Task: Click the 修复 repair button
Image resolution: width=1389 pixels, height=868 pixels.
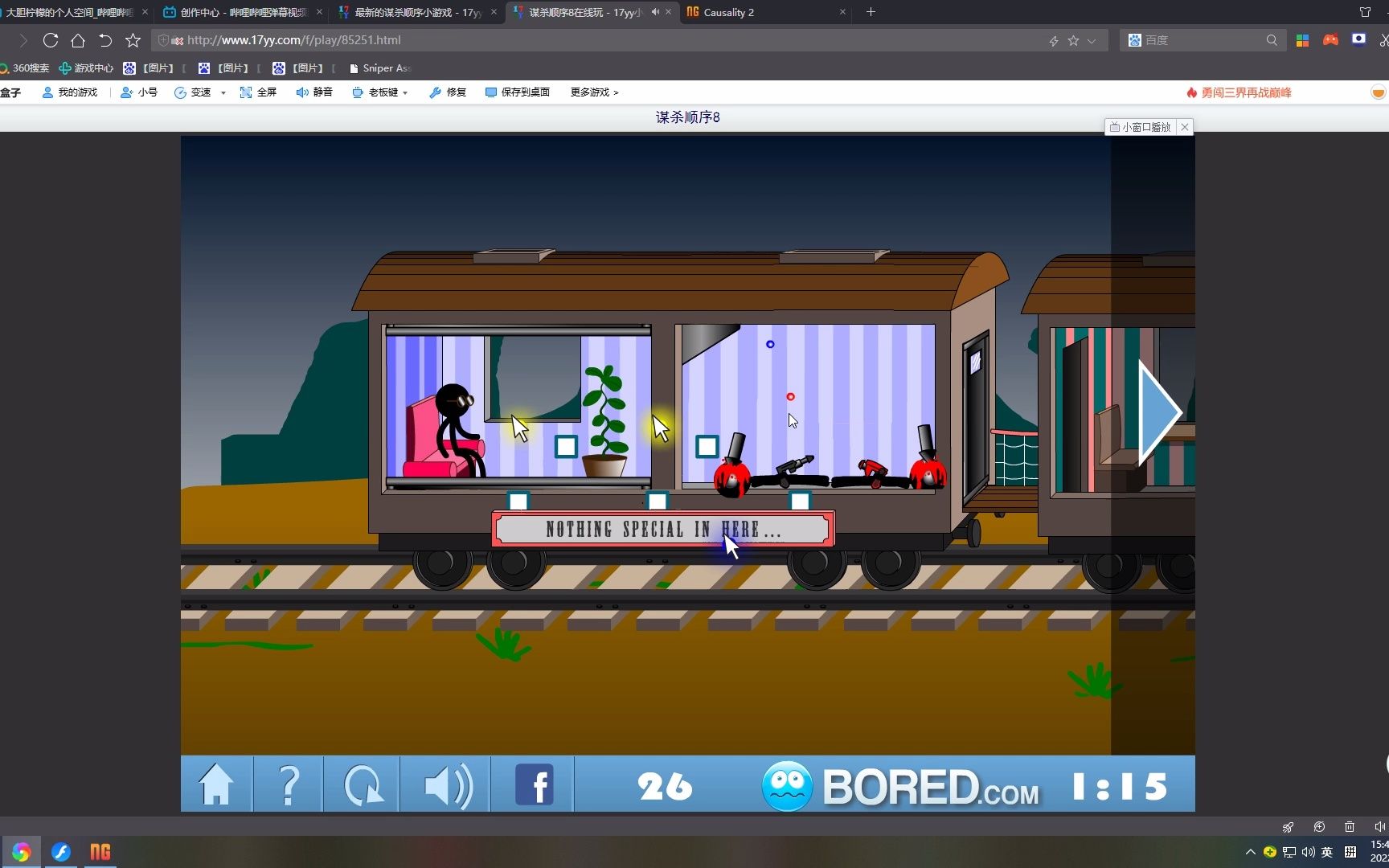Action: pyautogui.click(x=448, y=92)
